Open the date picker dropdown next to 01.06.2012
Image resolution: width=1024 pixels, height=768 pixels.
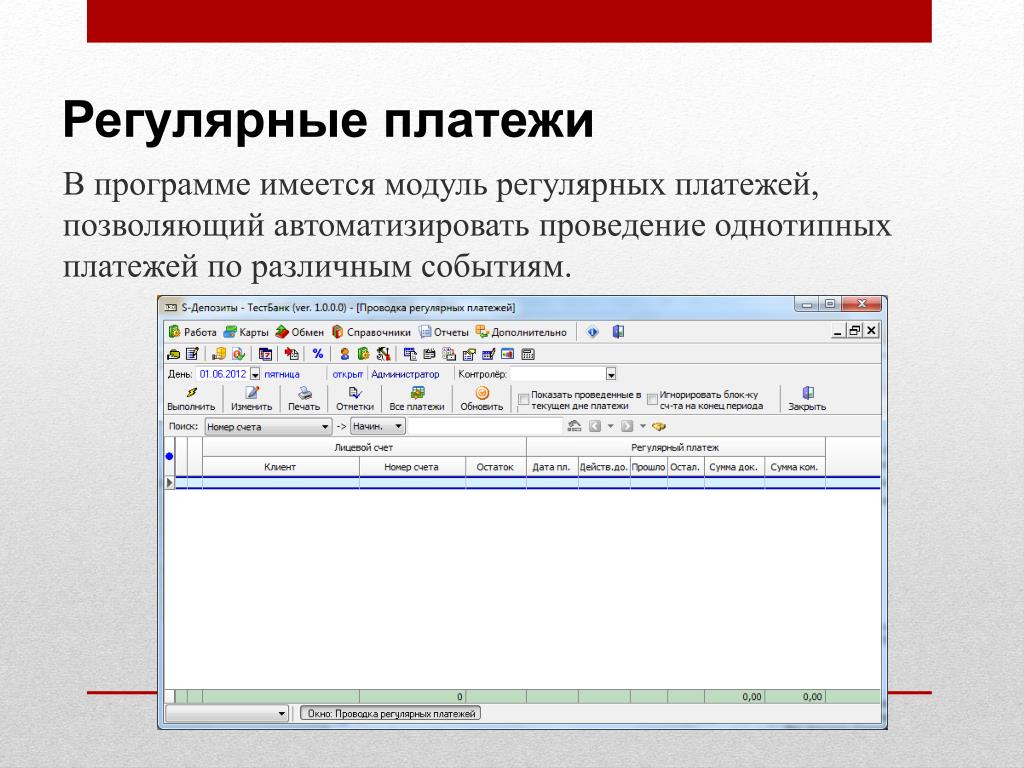(255, 374)
